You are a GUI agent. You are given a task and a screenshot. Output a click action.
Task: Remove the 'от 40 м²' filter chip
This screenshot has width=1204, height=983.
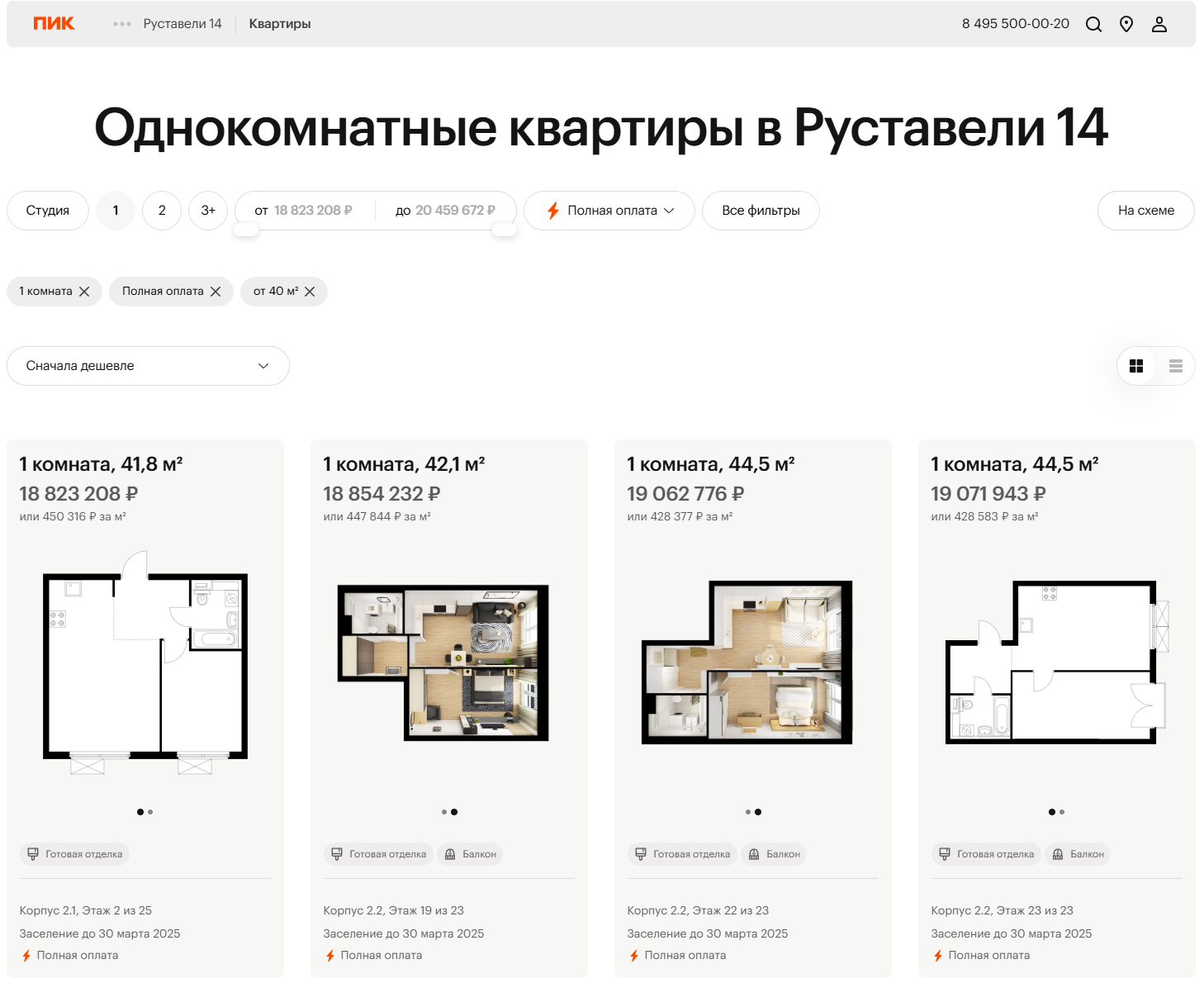pyautogui.click(x=310, y=292)
